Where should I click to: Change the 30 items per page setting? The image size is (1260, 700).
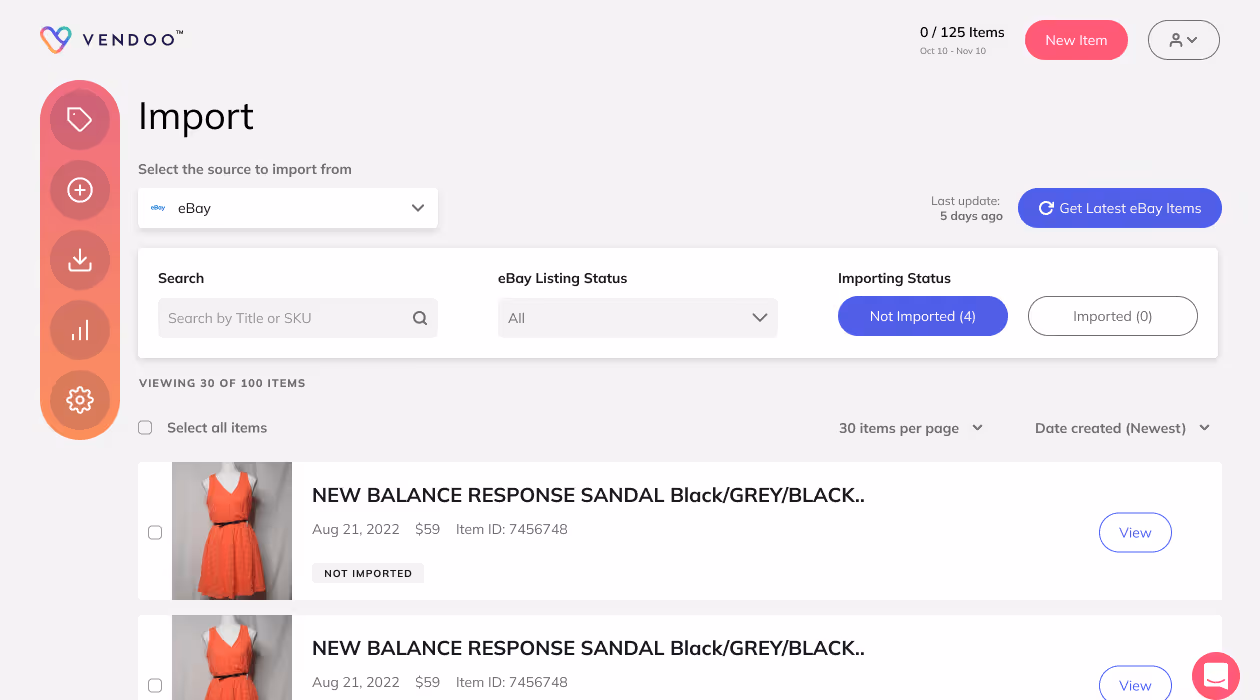tap(911, 428)
